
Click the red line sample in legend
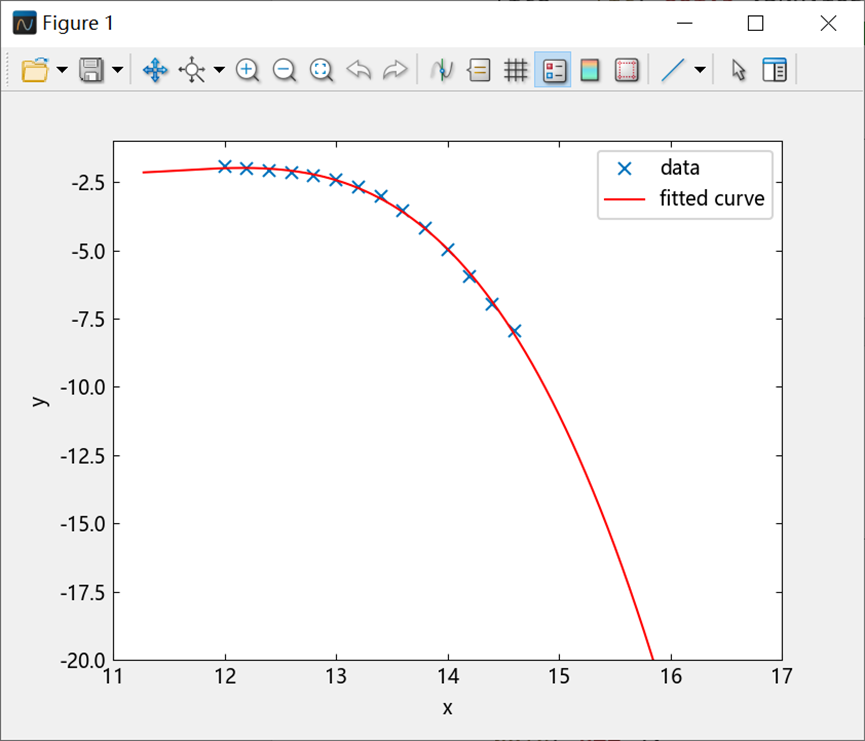[x=624, y=199]
